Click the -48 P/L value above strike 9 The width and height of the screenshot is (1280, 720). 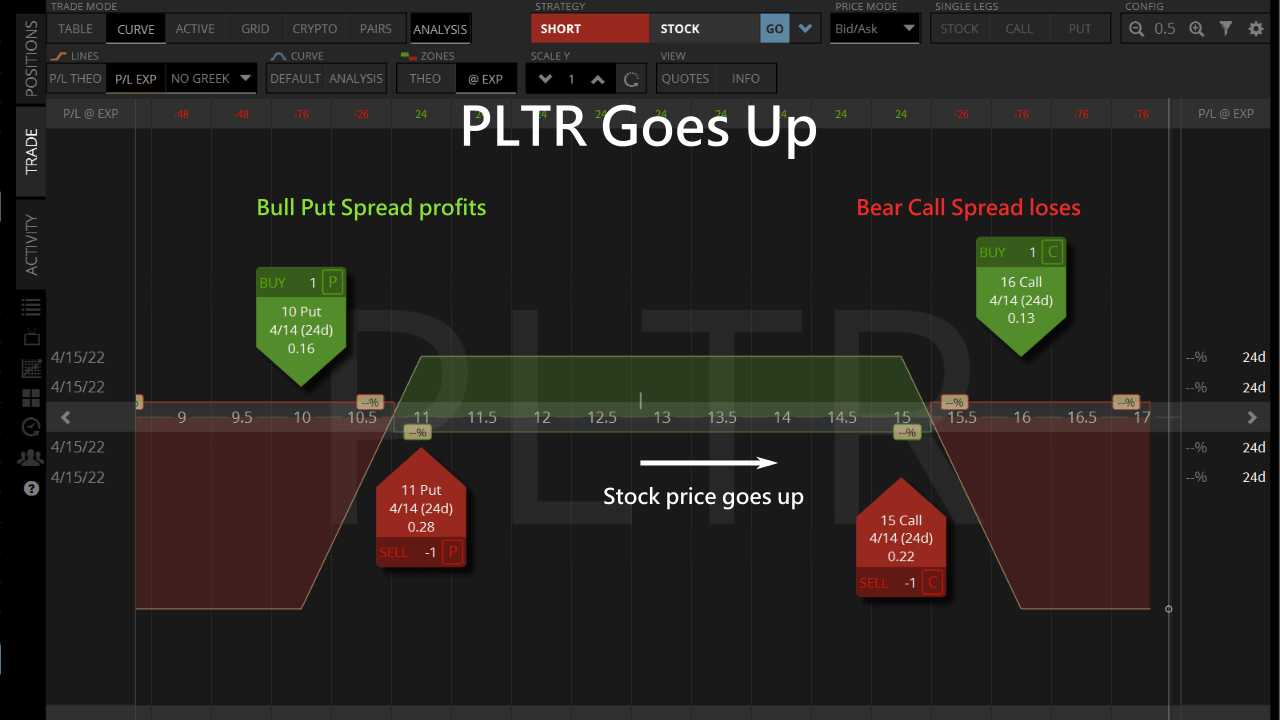[x=181, y=114]
